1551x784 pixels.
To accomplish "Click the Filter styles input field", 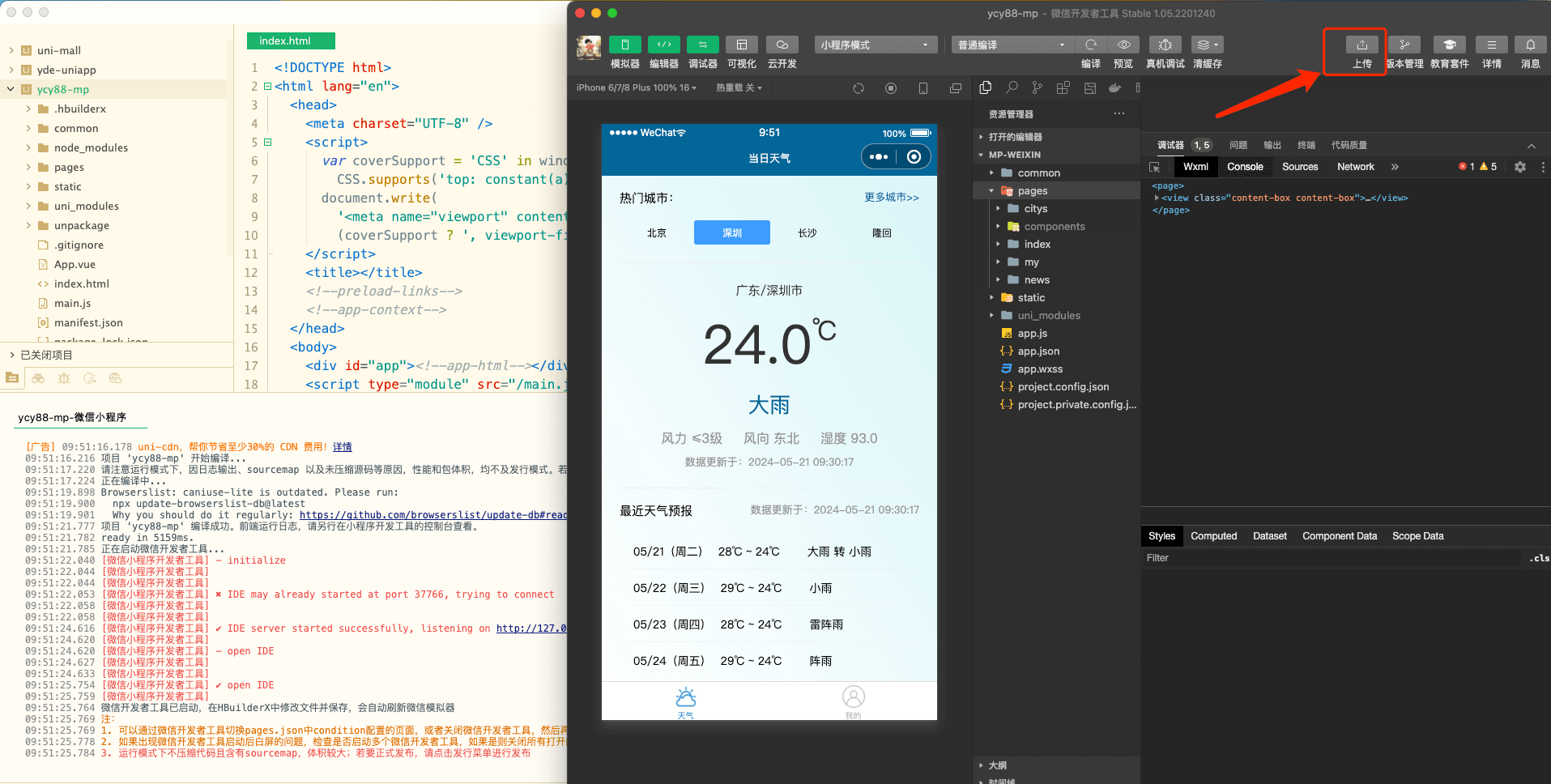I will click(x=1328, y=558).
